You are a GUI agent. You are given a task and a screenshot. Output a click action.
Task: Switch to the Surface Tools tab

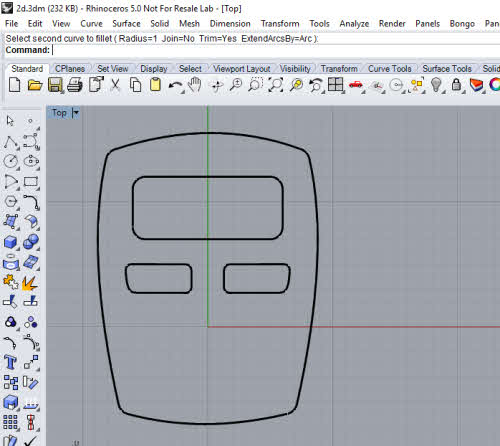(x=447, y=69)
